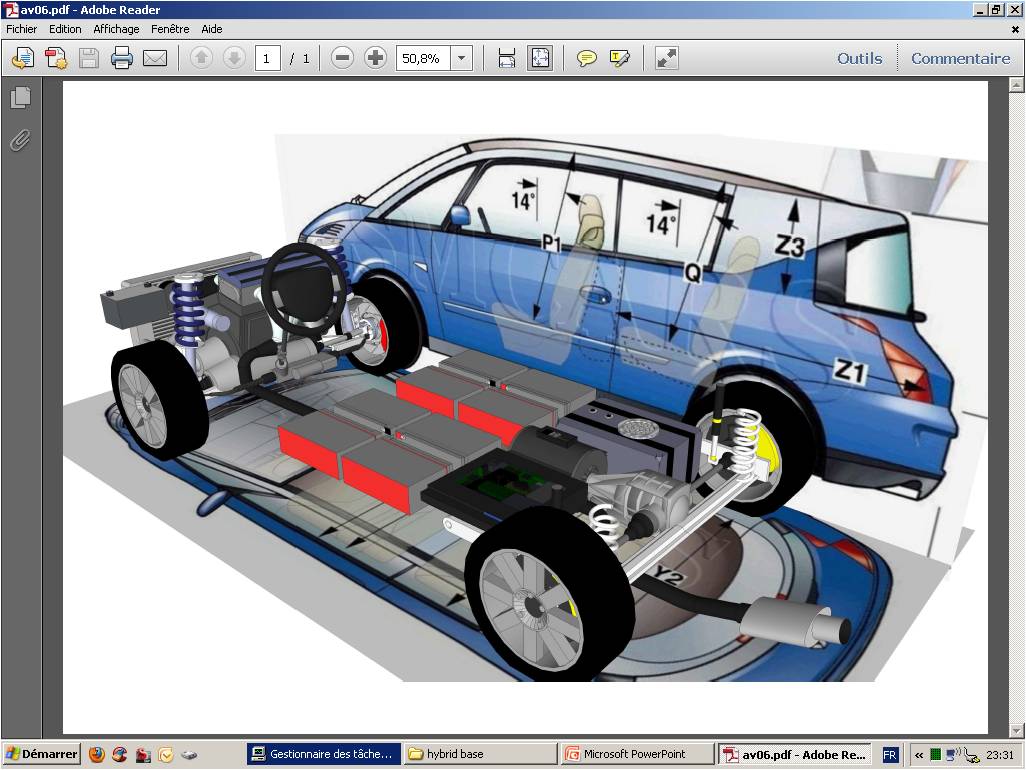This screenshot has height=770, width=1026.
Task: Select the highlight text tool
Action: click(620, 58)
